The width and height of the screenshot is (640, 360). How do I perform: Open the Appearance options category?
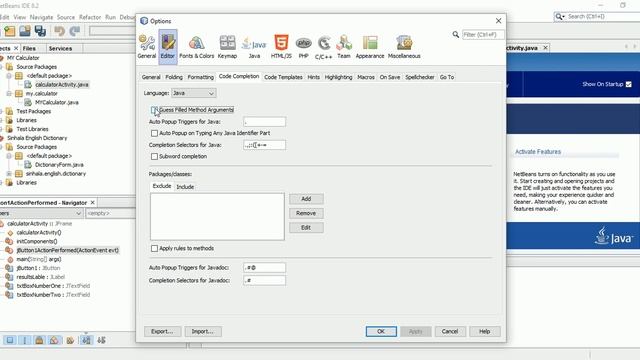pyautogui.click(x=370, y=47)
